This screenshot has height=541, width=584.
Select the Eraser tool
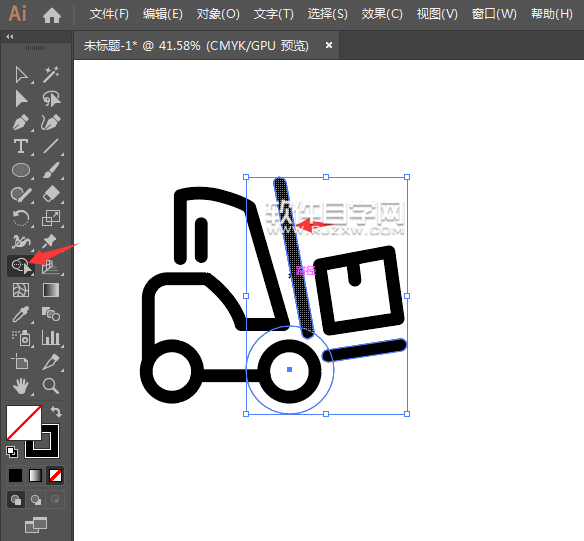(x=51, y=194)
